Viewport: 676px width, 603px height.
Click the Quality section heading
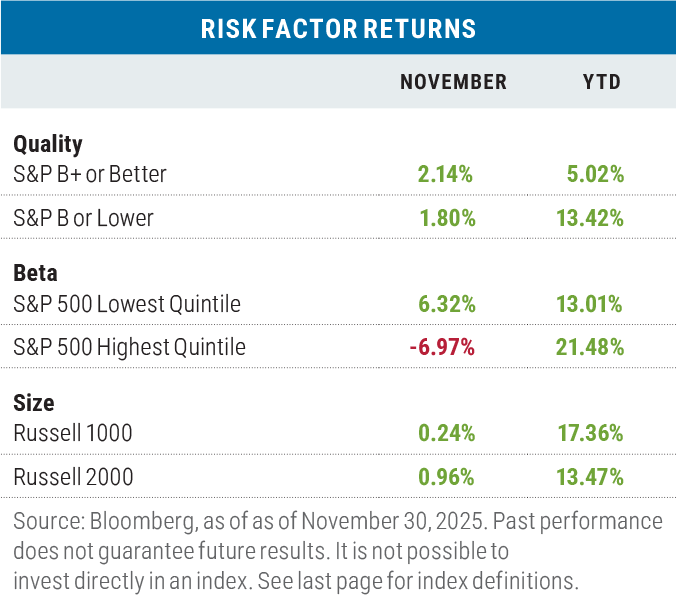coord(48,144)
